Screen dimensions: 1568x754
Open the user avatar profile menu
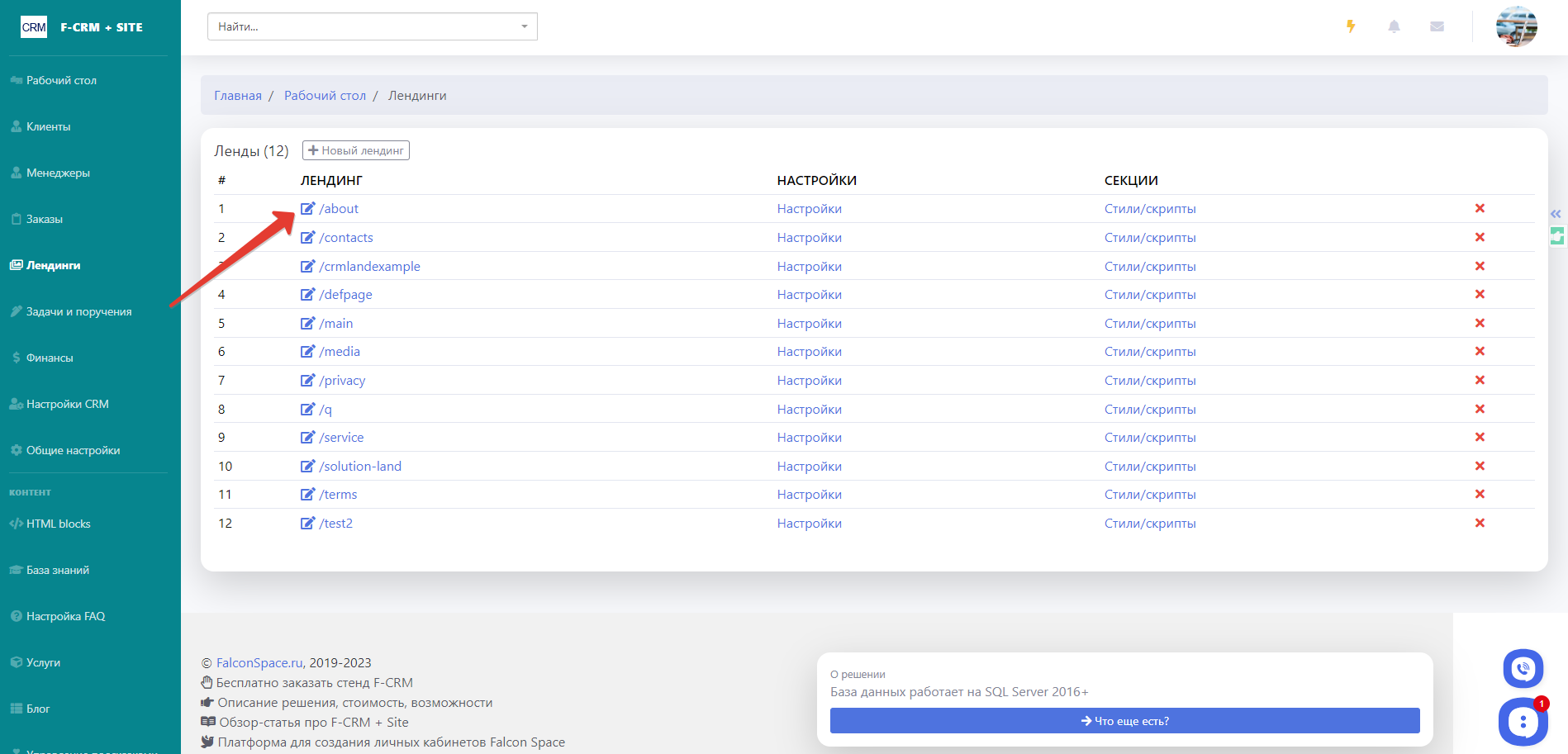pyautogui.click(x=1516, y=26)
